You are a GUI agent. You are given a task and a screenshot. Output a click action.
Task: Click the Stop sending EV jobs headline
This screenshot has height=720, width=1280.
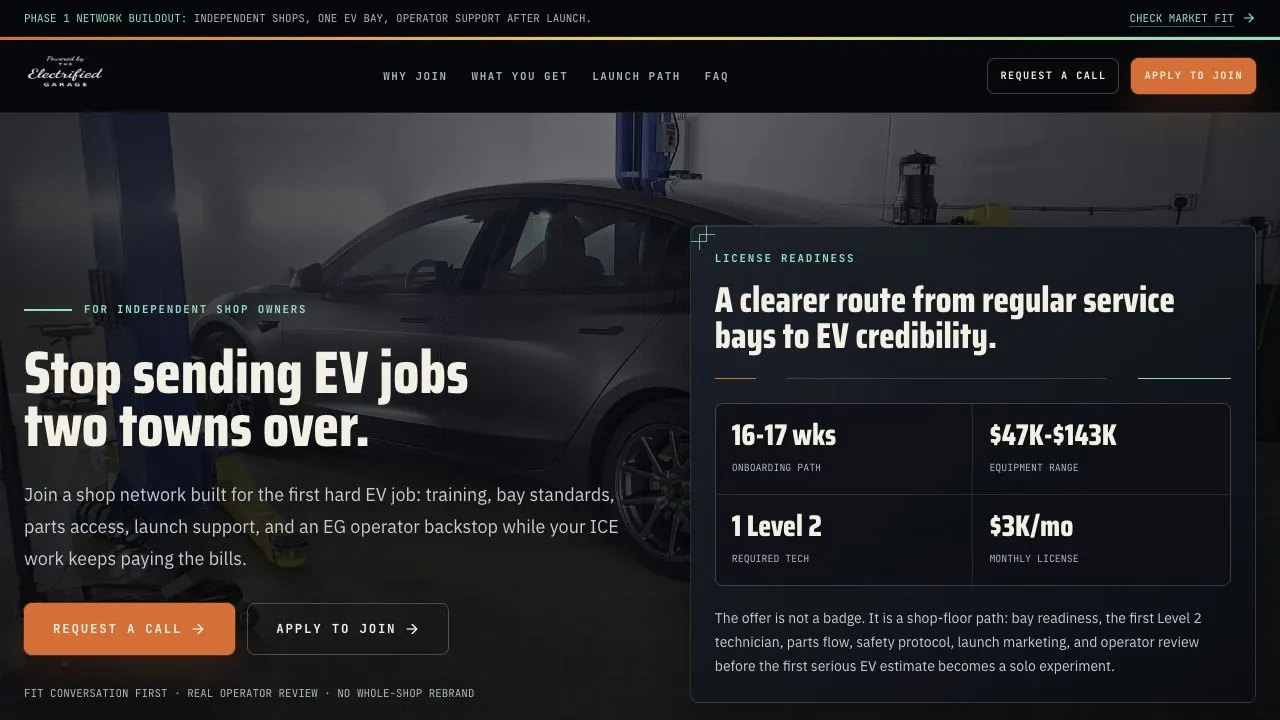[246, 401]
